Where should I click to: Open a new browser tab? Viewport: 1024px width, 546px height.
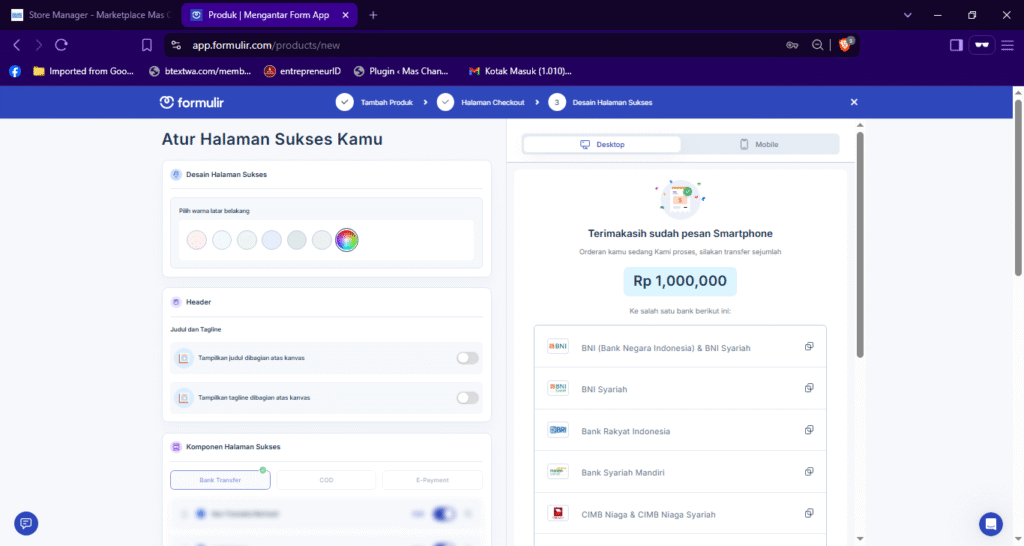tap(373, 15)
